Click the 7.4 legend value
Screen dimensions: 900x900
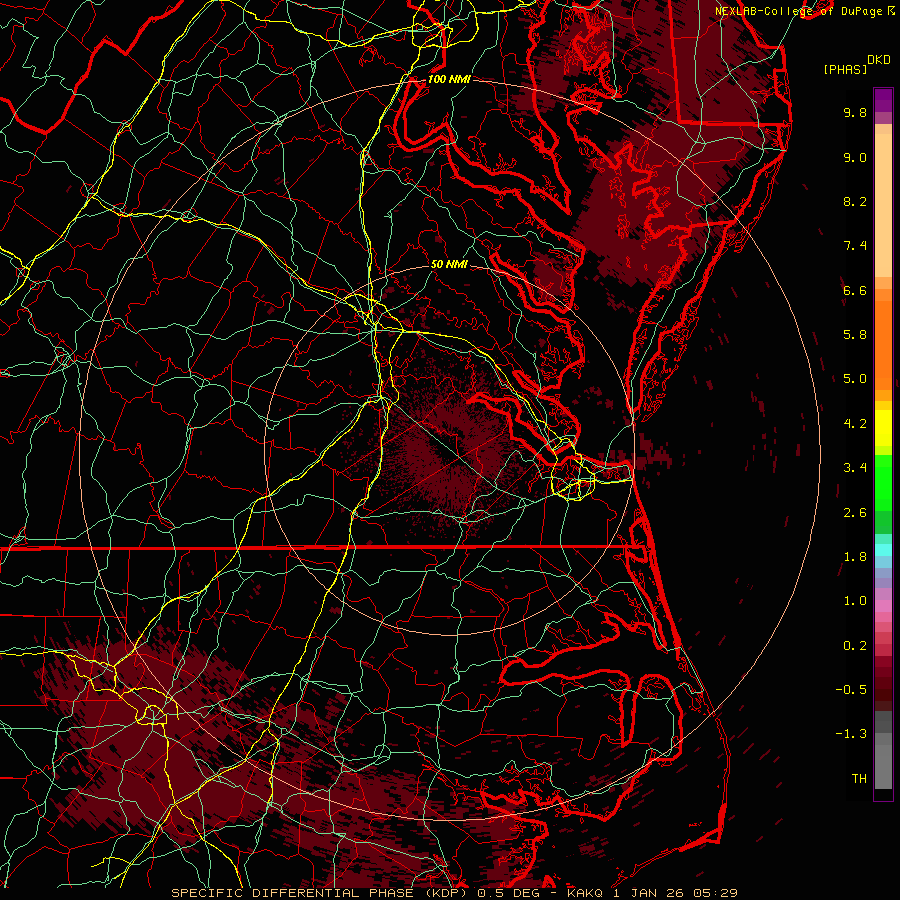pos(855,246)
